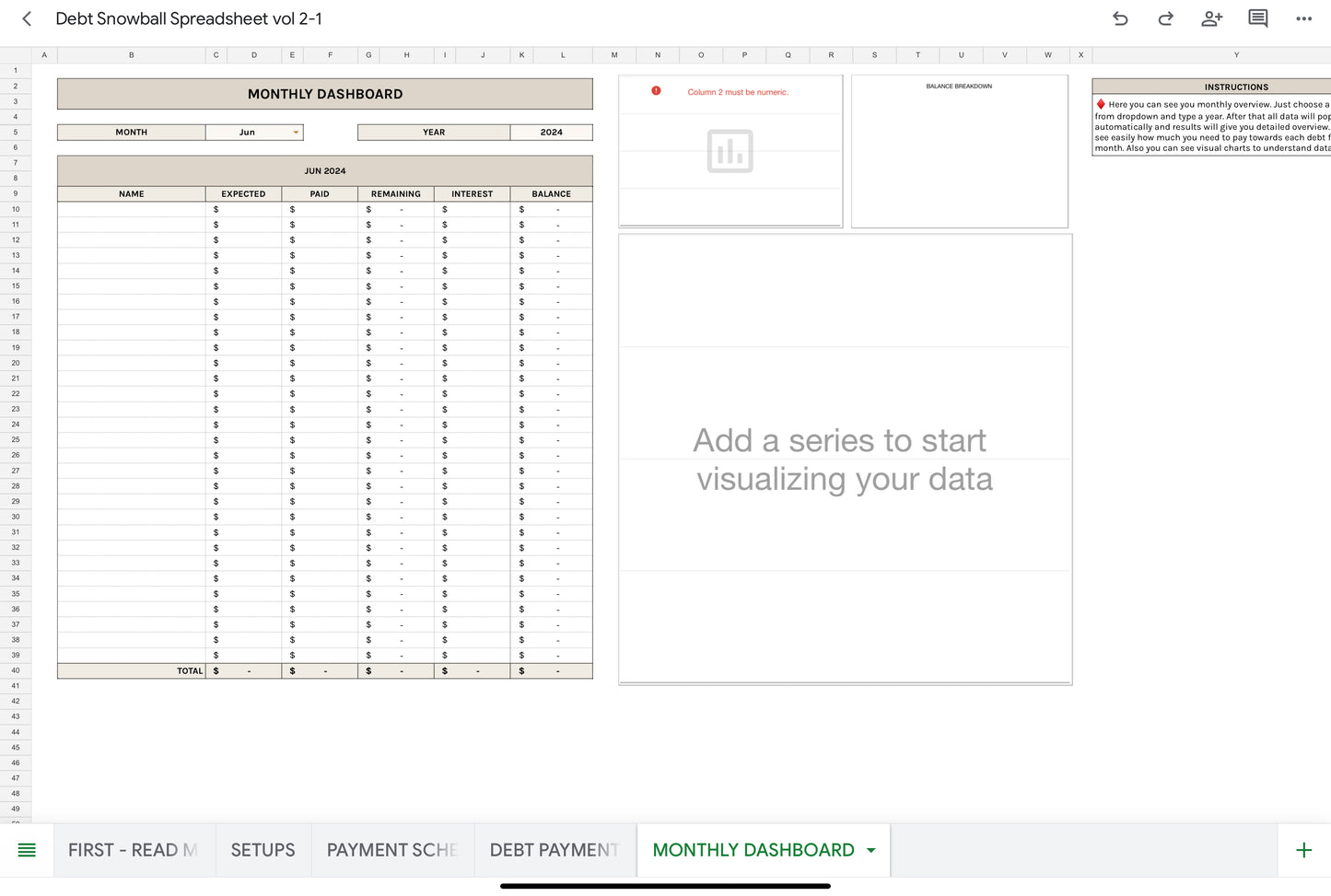Select the INTEREST column header cell
This screenshot has width=1331, height=896.
pos(473,194)
